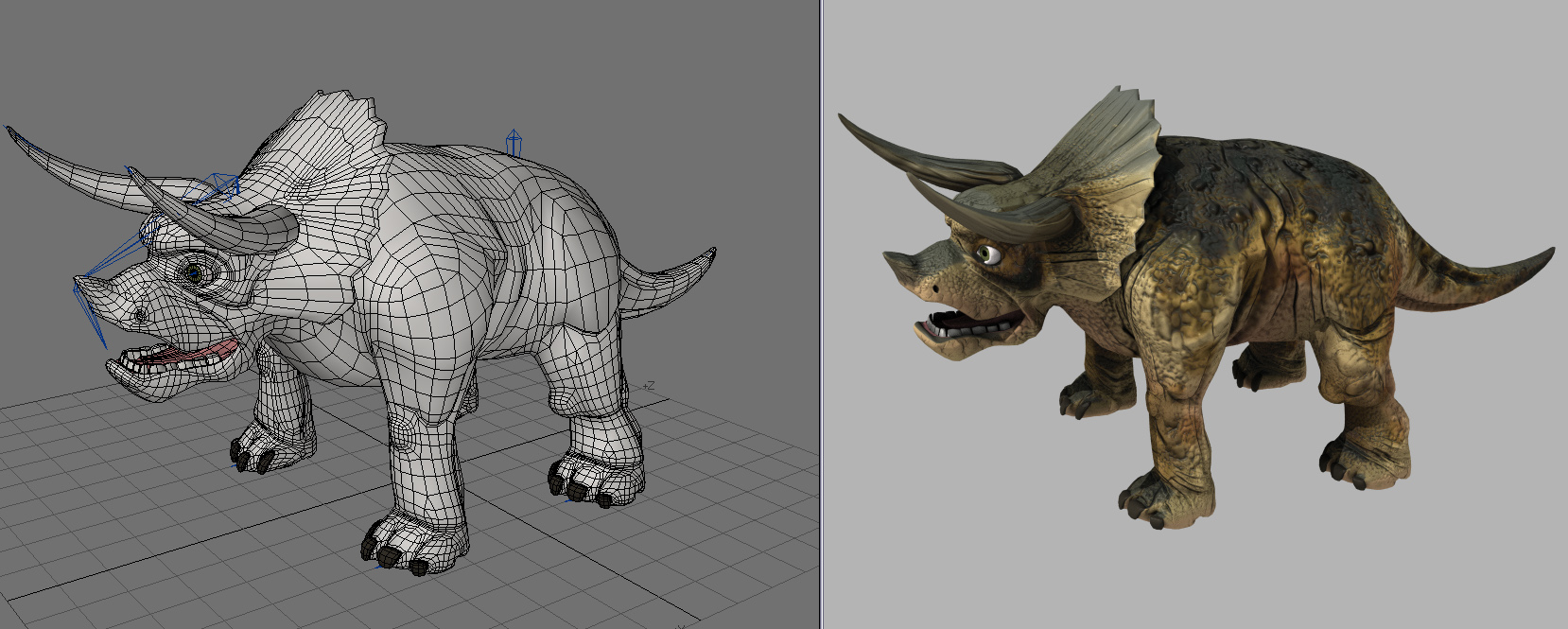Select the blue locator above the wireframe's back
This screenshot has height=629, width=1568.
tap(514, 143)
